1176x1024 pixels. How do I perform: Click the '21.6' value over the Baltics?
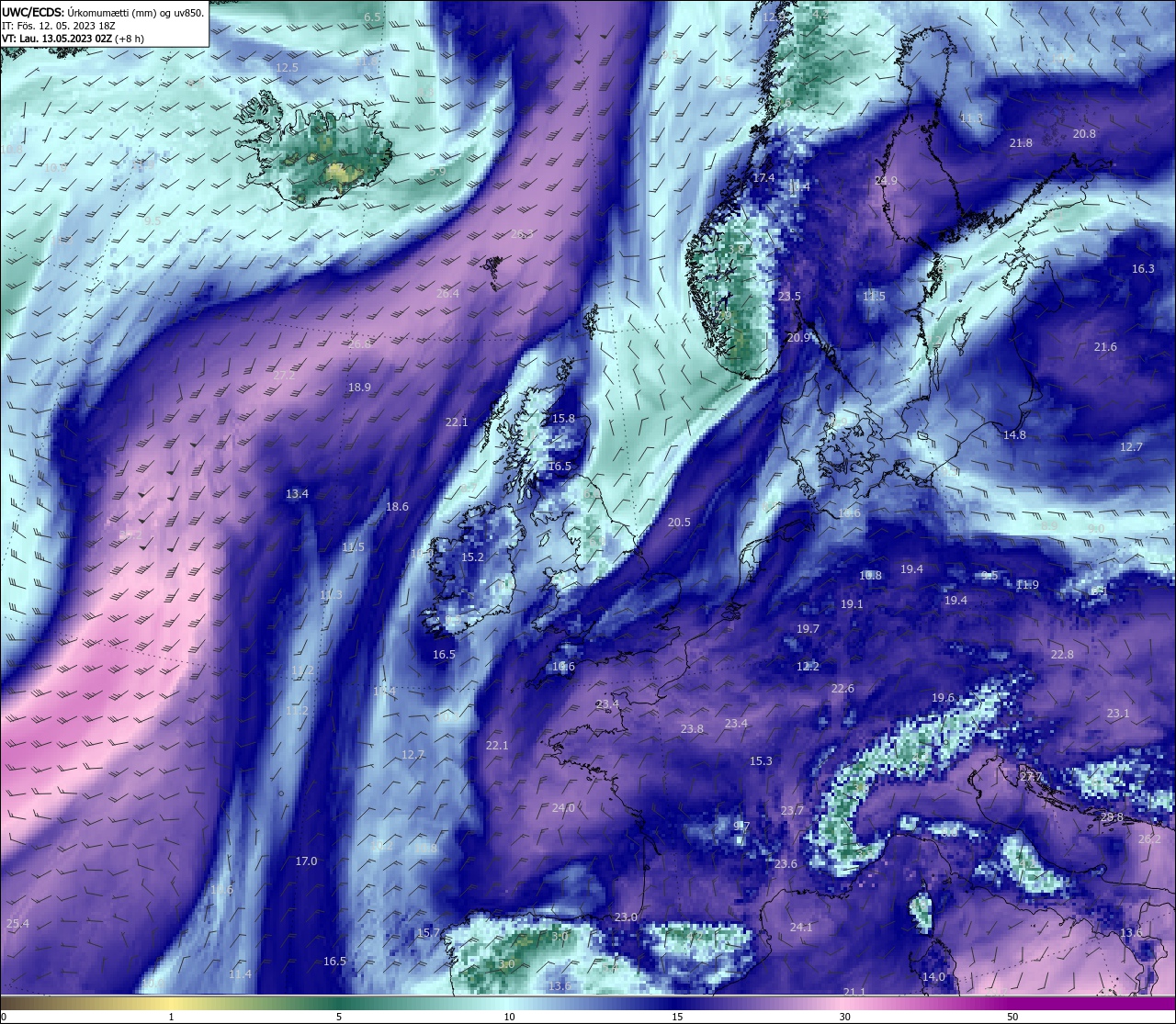coord(1105,347)
